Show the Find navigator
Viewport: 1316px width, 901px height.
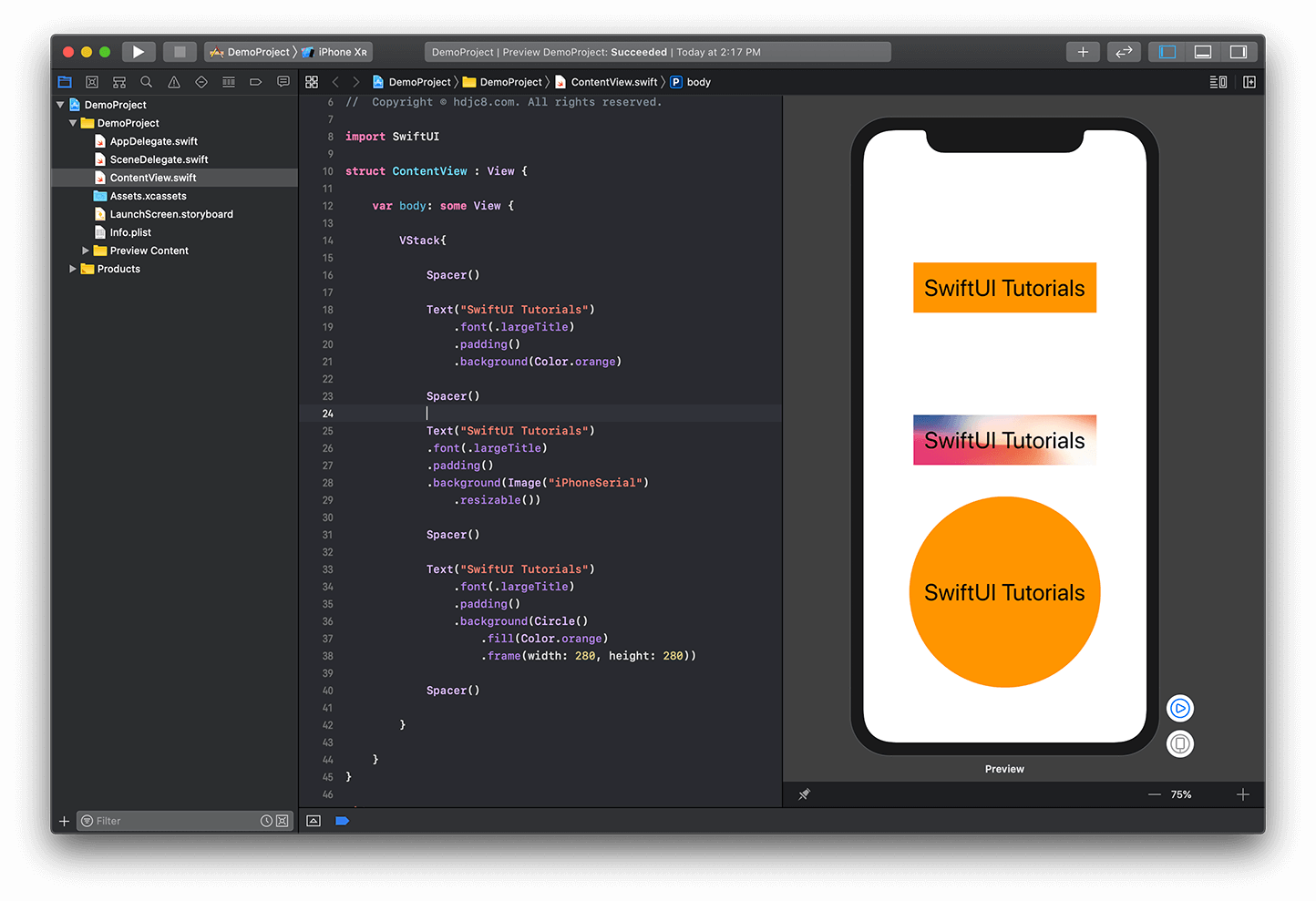pyautogui.click(x=147, y=82)
